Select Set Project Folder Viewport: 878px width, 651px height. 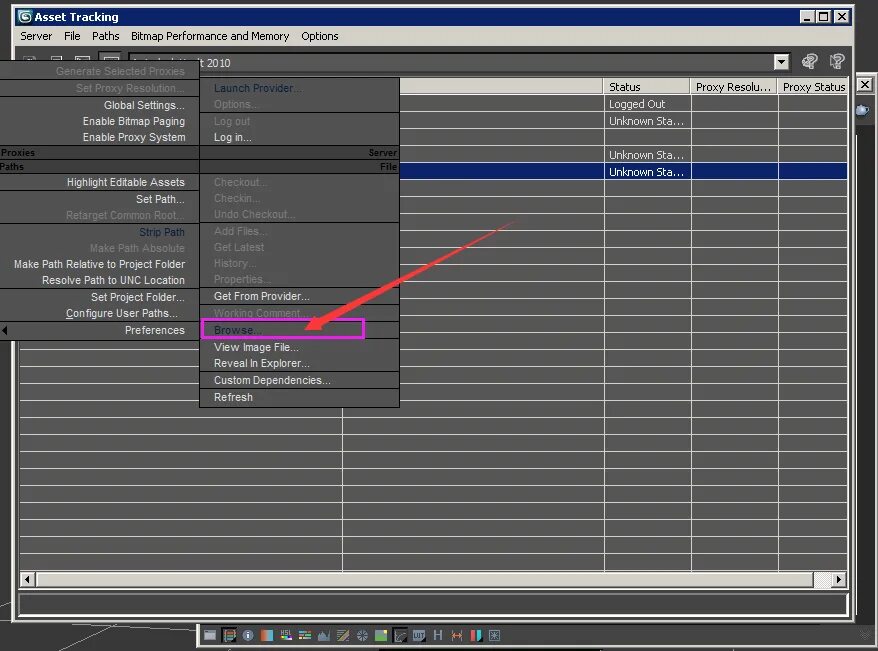pyautogui.click(x=137, y=297)
